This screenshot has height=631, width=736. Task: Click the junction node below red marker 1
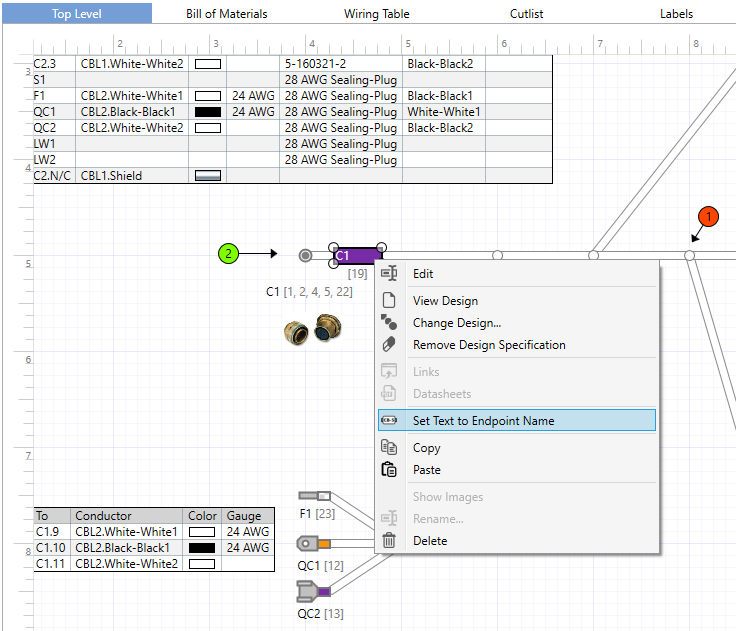690,255
